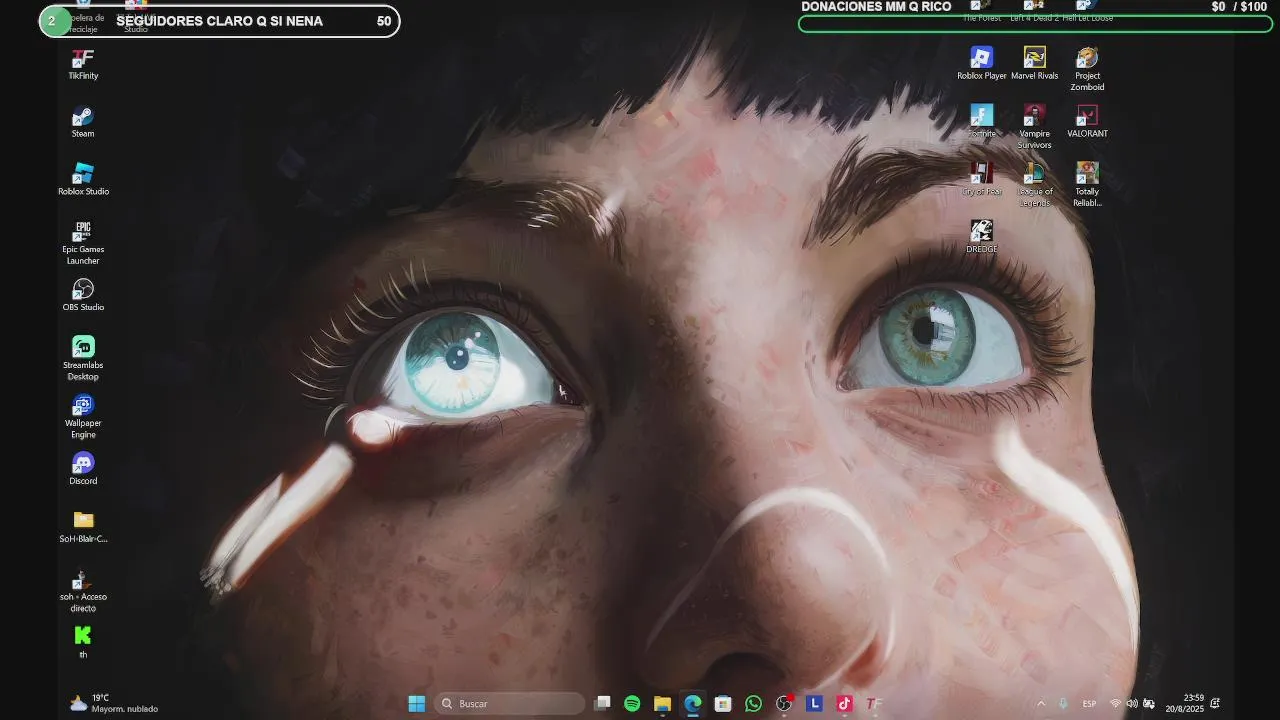Open the DREDGE desktop shortcut

coord(982,238)
